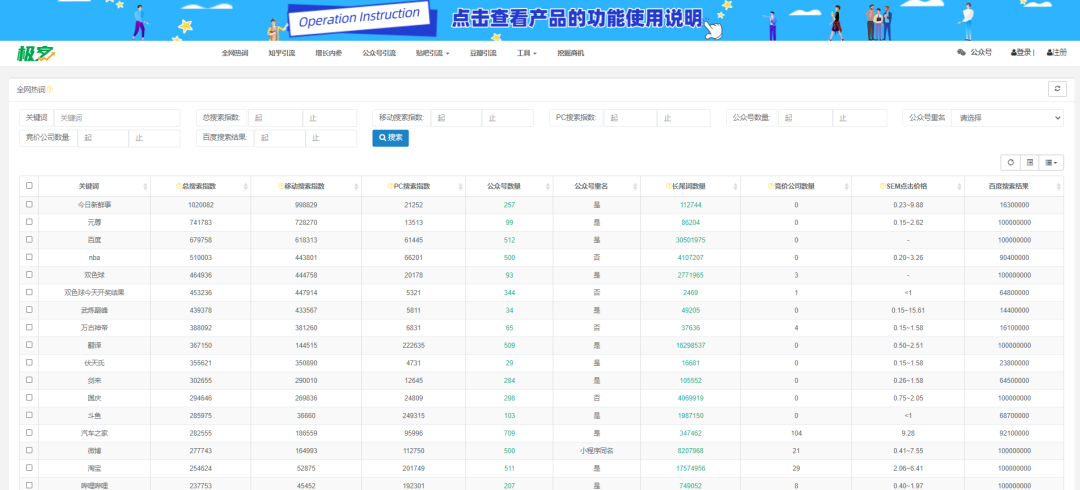
Task: Open the 公众号引流 menu item
Action: (379, 53)
